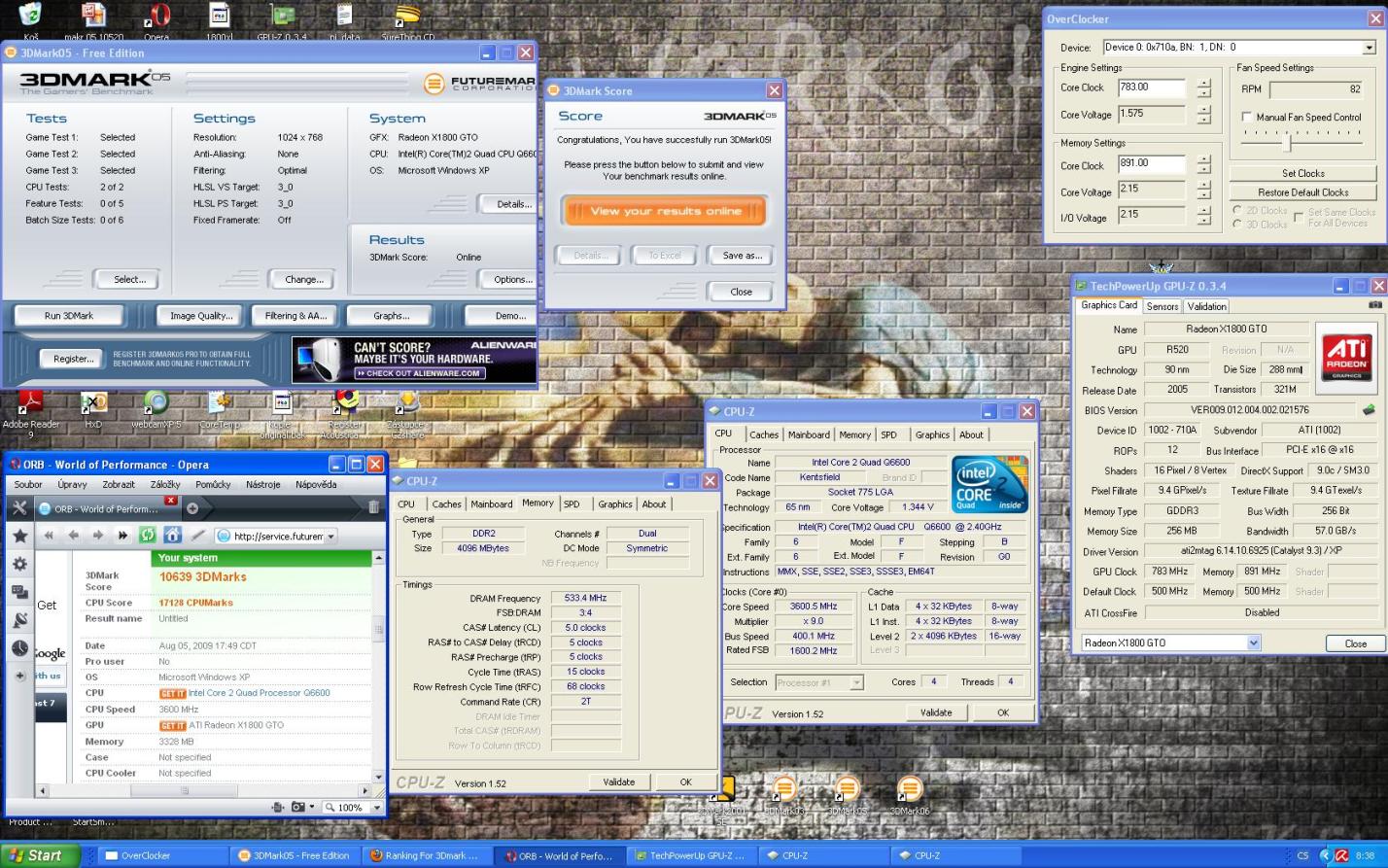Go to the Opera home page icon
Screen dimensions: 1388x868
coord(173,535)
